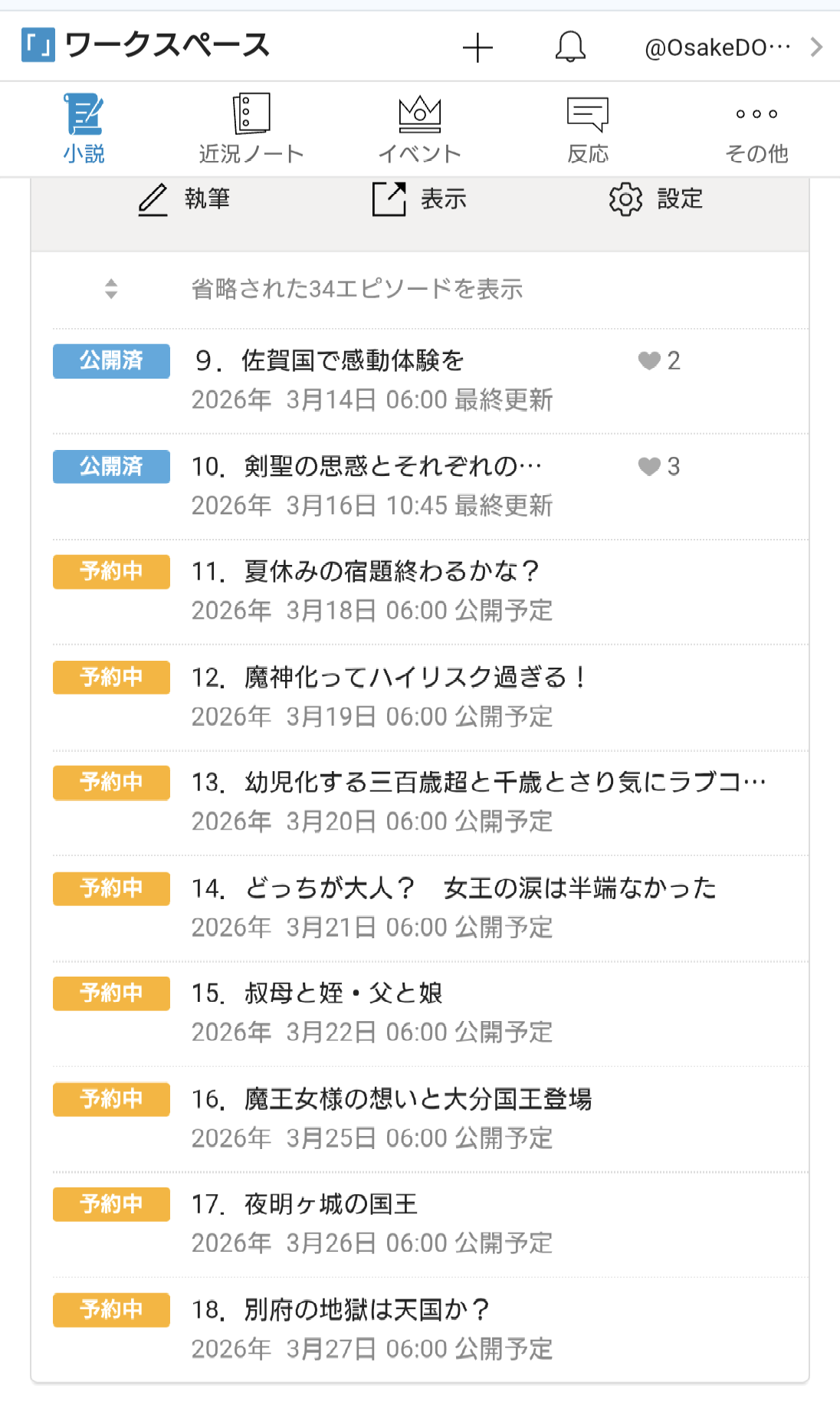Open notifications bell
840x1402 pixels.
pos(570,48)
